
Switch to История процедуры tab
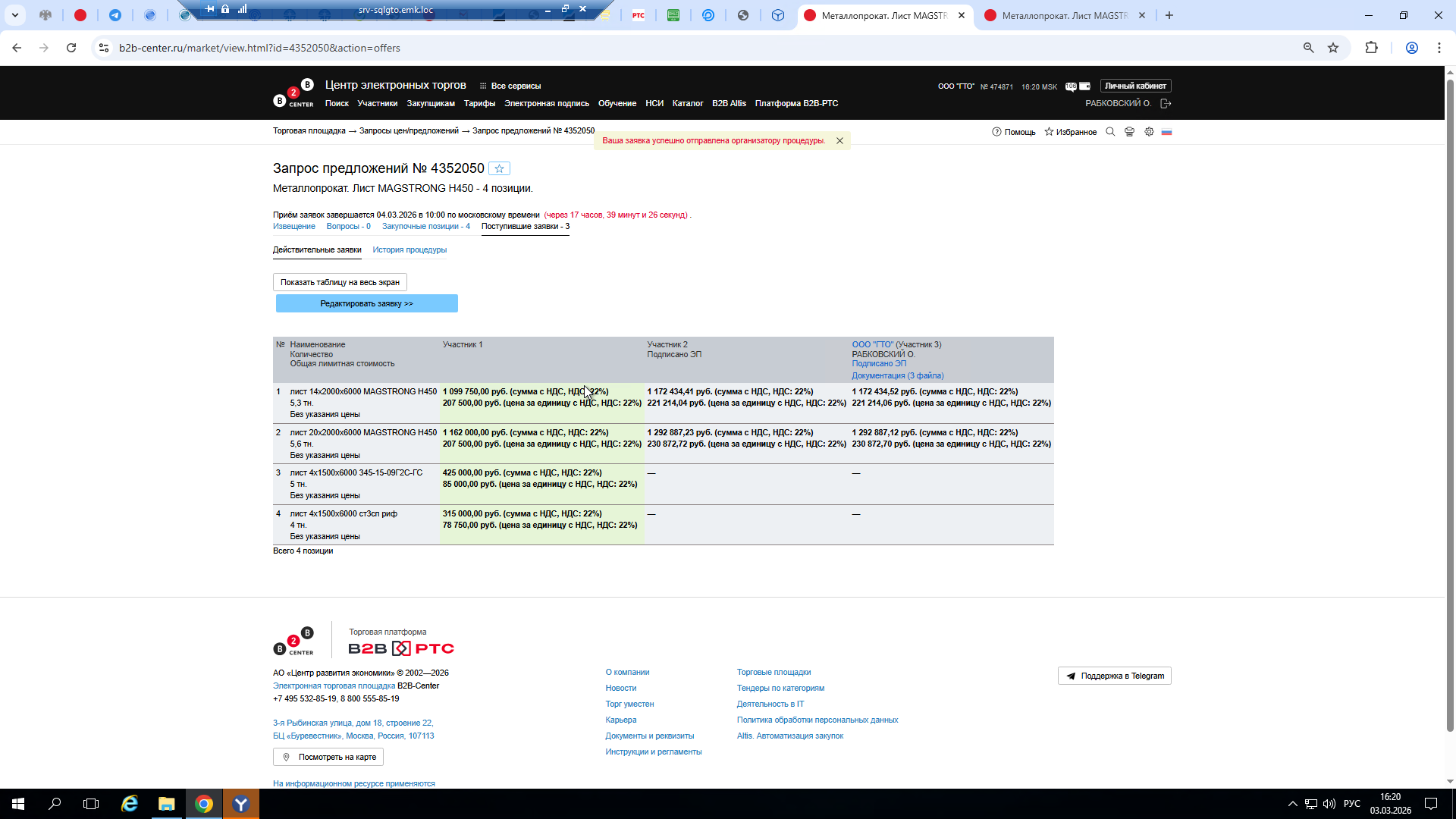point(409,250)
